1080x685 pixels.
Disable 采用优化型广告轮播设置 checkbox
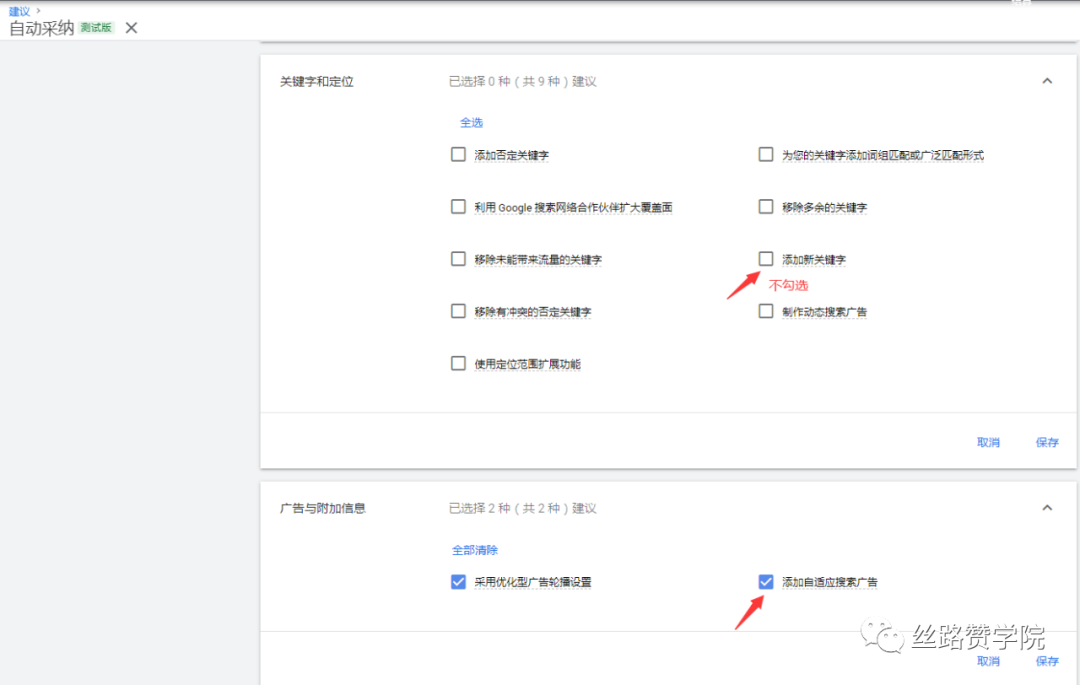(x=458, y=581)
